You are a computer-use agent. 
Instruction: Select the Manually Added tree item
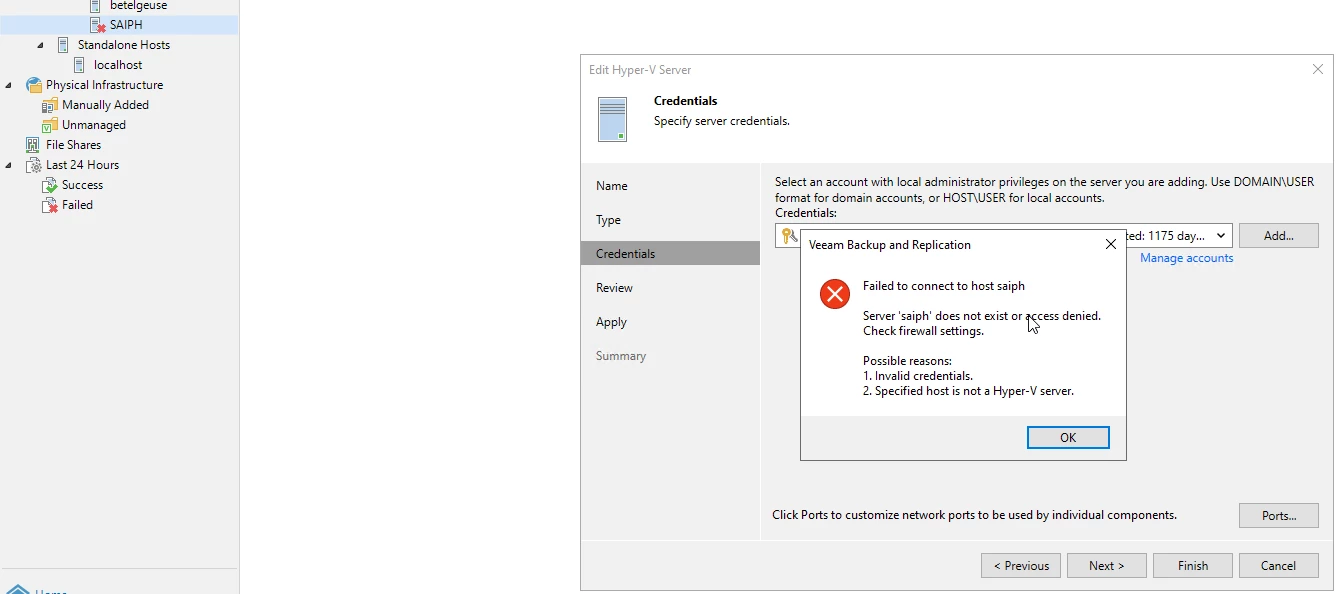pos(105,105)
